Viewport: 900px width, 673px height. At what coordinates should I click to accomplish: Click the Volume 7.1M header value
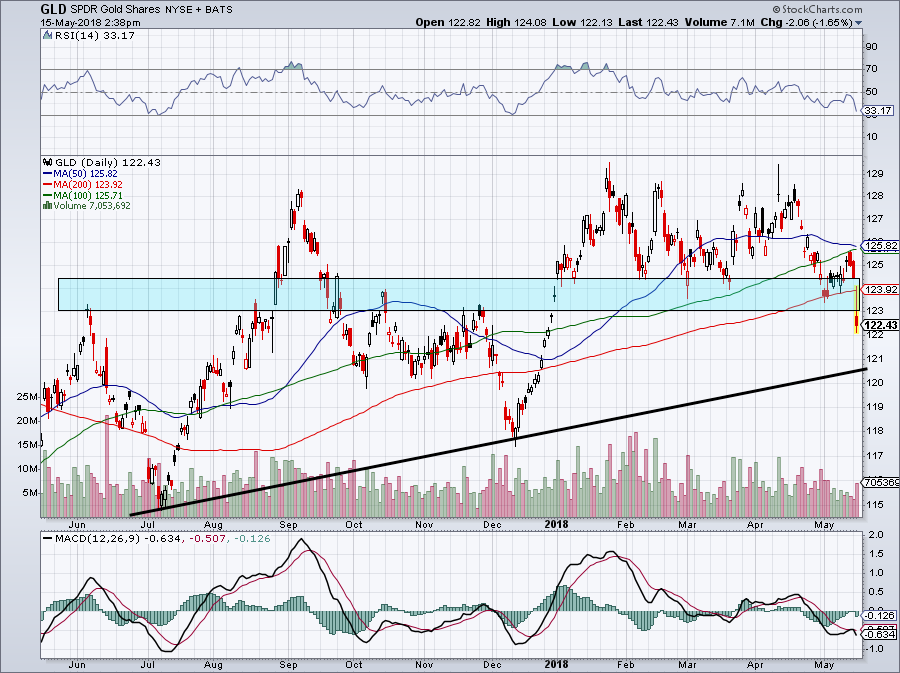point(719,22)
